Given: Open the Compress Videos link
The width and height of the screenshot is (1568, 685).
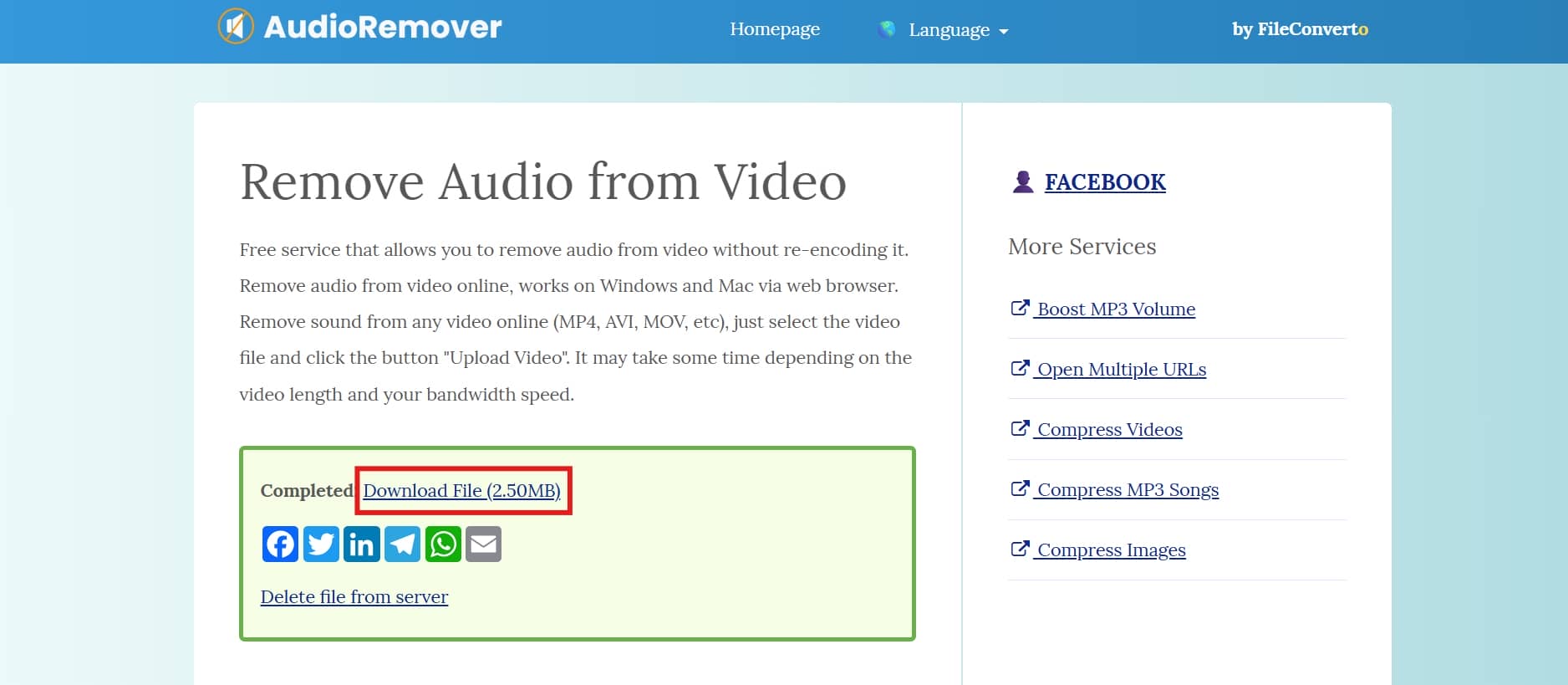Looking at the screenshot, I should point(1109,430).
